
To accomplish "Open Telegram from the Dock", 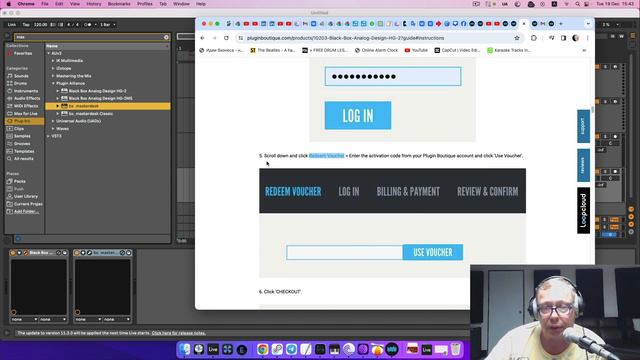I will [x=291, y=349].
